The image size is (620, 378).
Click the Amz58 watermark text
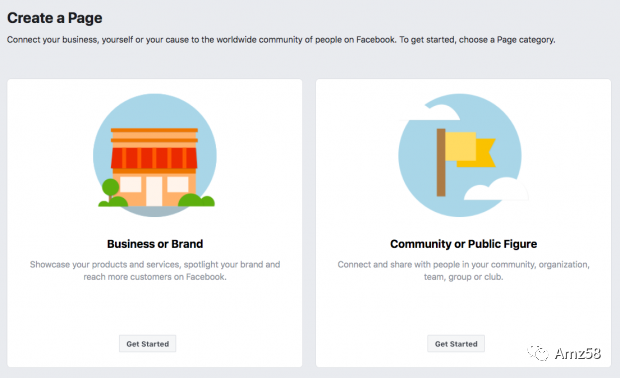tap(578, 353)
